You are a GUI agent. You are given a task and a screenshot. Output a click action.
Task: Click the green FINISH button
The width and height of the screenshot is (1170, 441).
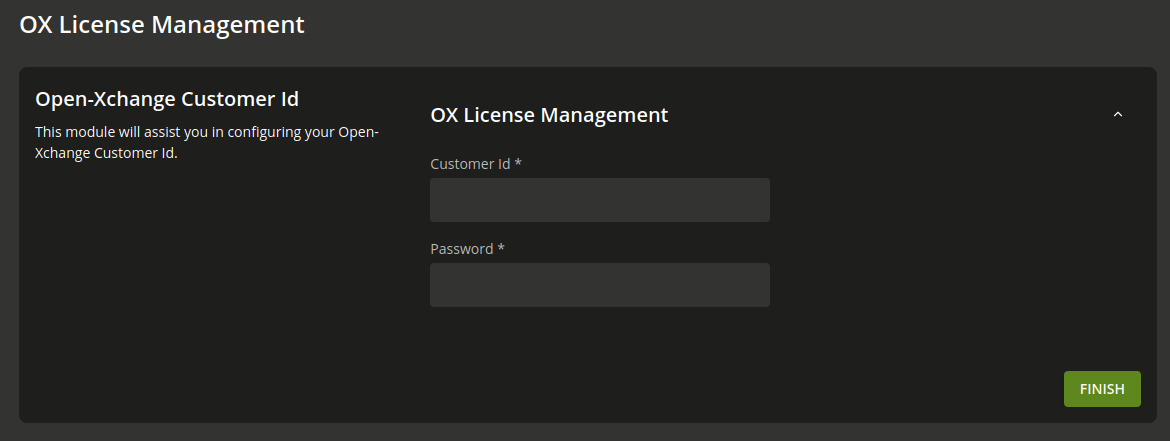[x=1101, y=389]
